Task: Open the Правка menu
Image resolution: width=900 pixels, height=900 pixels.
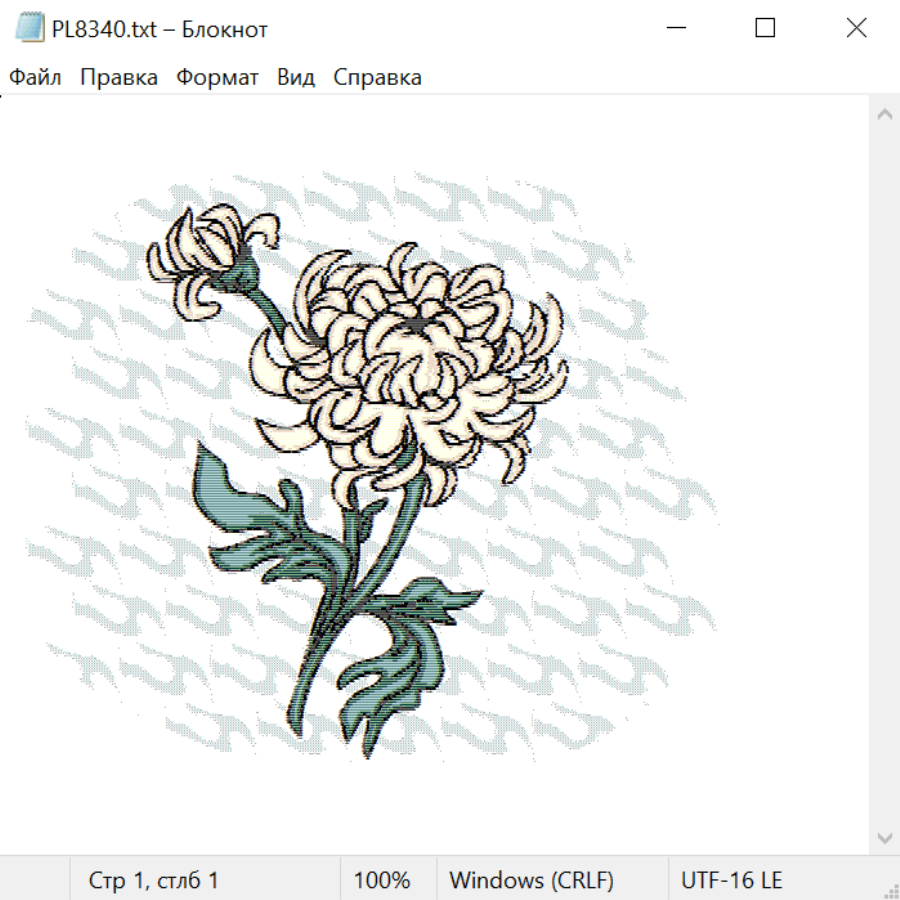Action: [119, 77]
